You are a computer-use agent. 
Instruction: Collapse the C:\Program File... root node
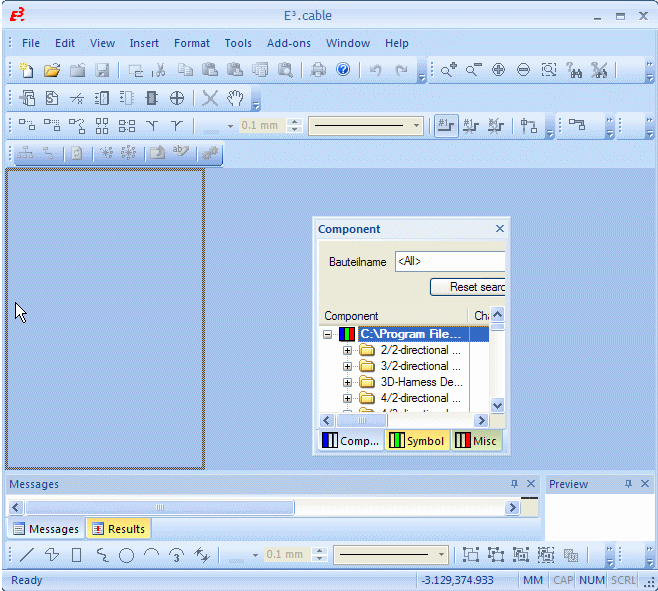pos(327,335)
